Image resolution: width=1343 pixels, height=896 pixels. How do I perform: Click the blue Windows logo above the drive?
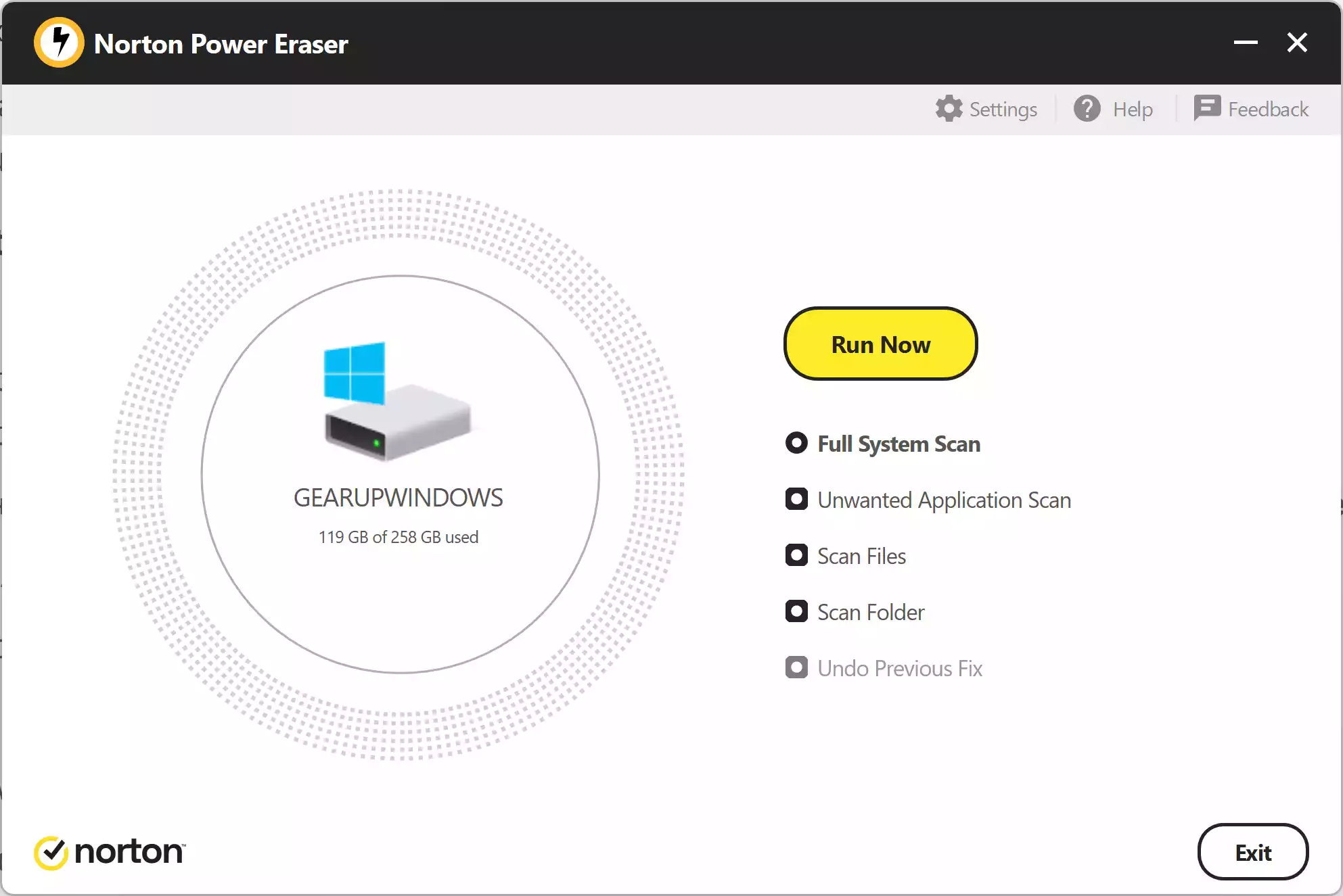click(x=355, y=371)
